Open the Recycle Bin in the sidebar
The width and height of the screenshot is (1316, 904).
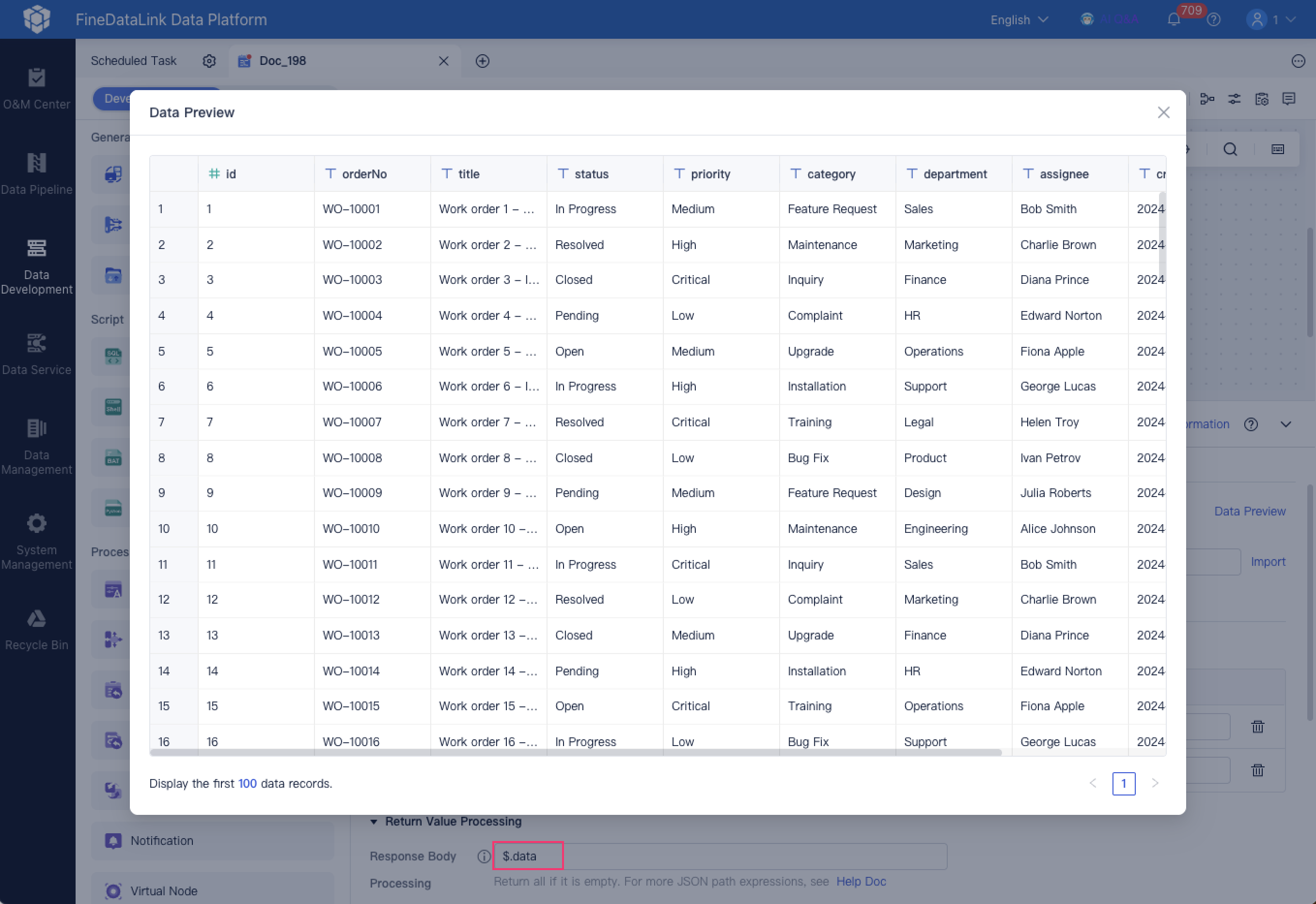click(x=37, y=629)
